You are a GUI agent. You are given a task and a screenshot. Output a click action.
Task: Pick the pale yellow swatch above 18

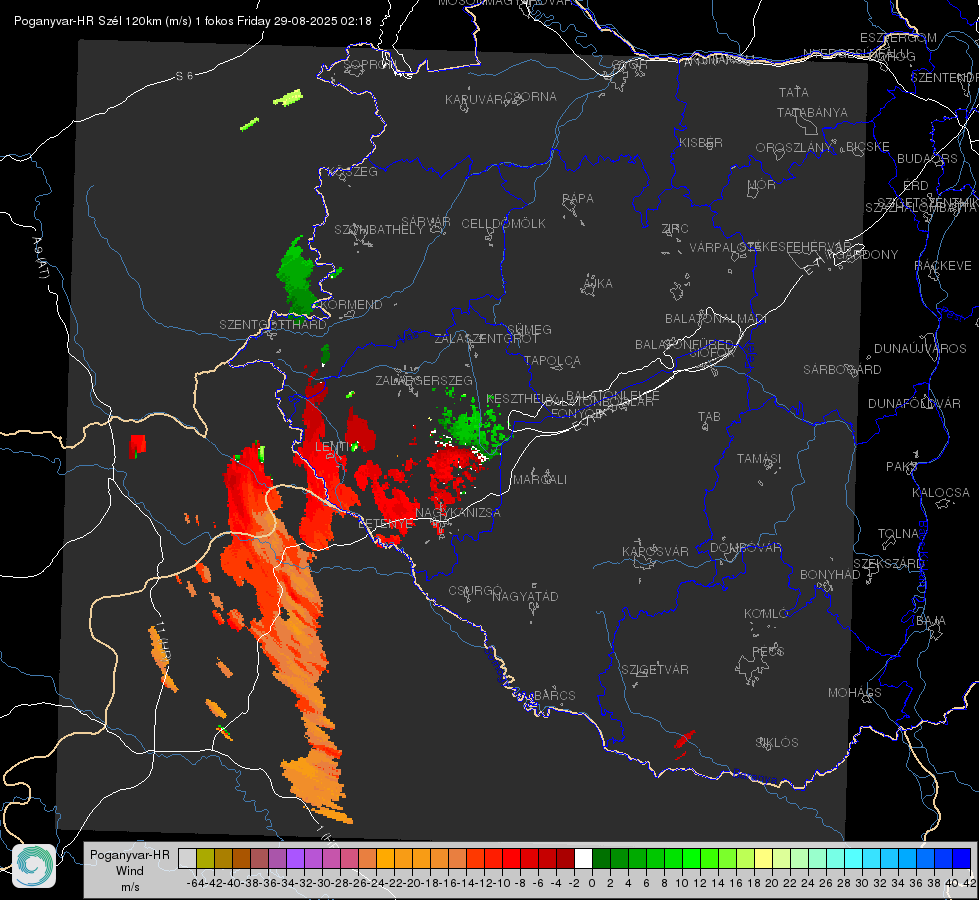point(763,858)
